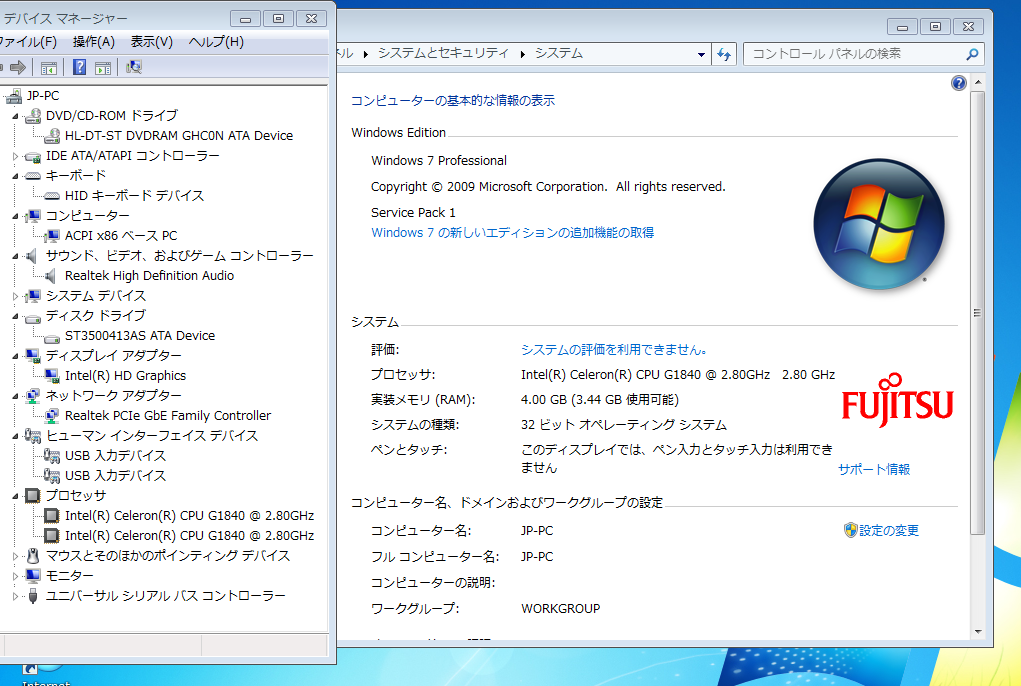
Task: Toggle the show/hide console tree toolbar icon
Action: (49, 67)
